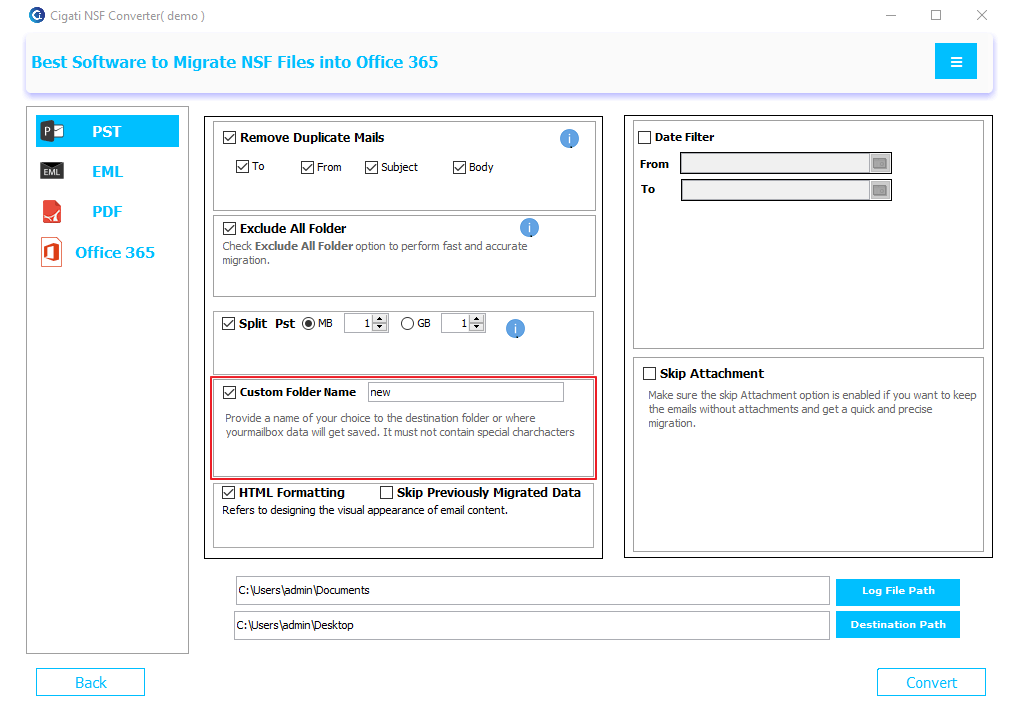Enable Skip Previously Migrated Data

pos(386,493)
